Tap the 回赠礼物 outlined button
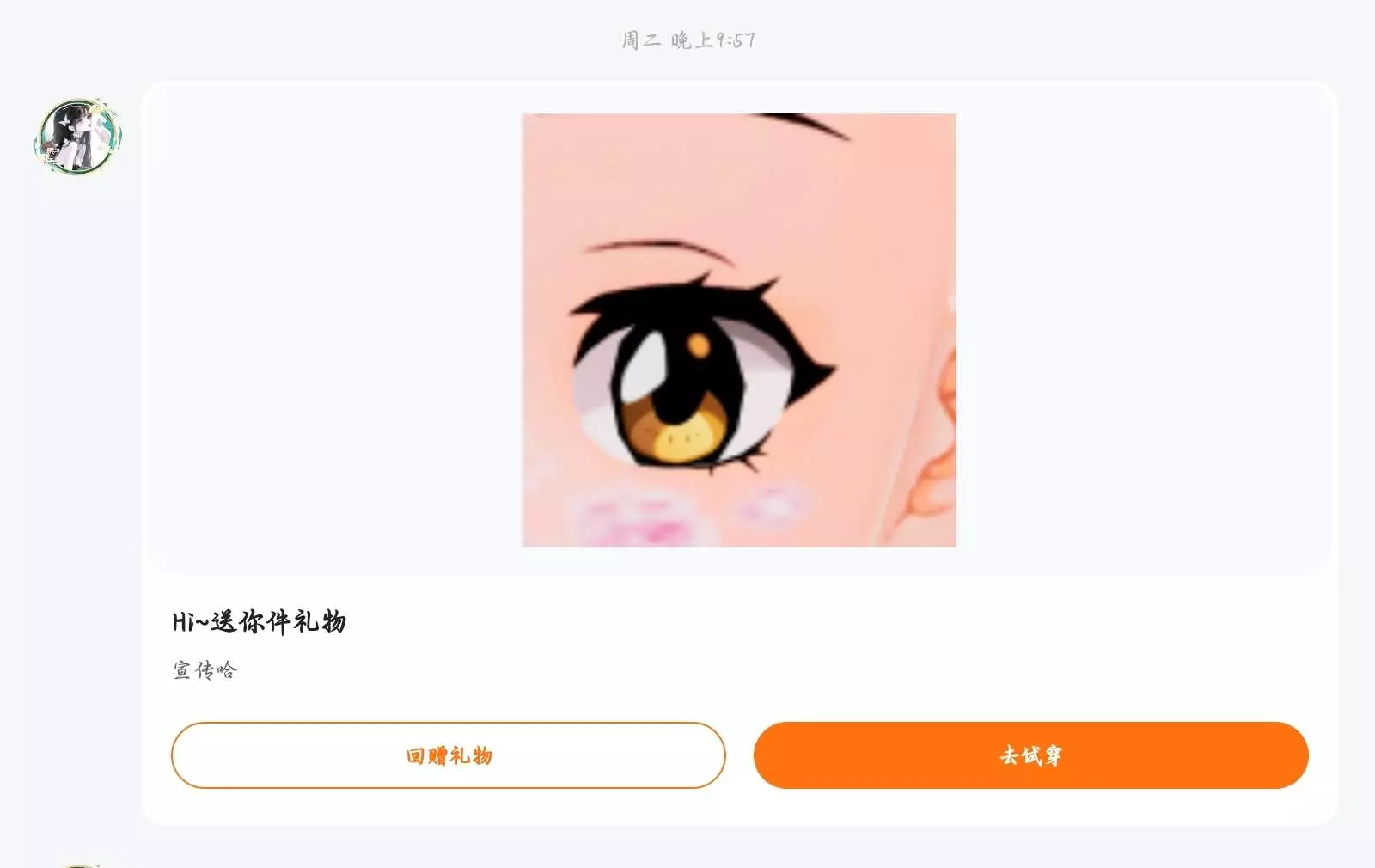 pos(449,755)
